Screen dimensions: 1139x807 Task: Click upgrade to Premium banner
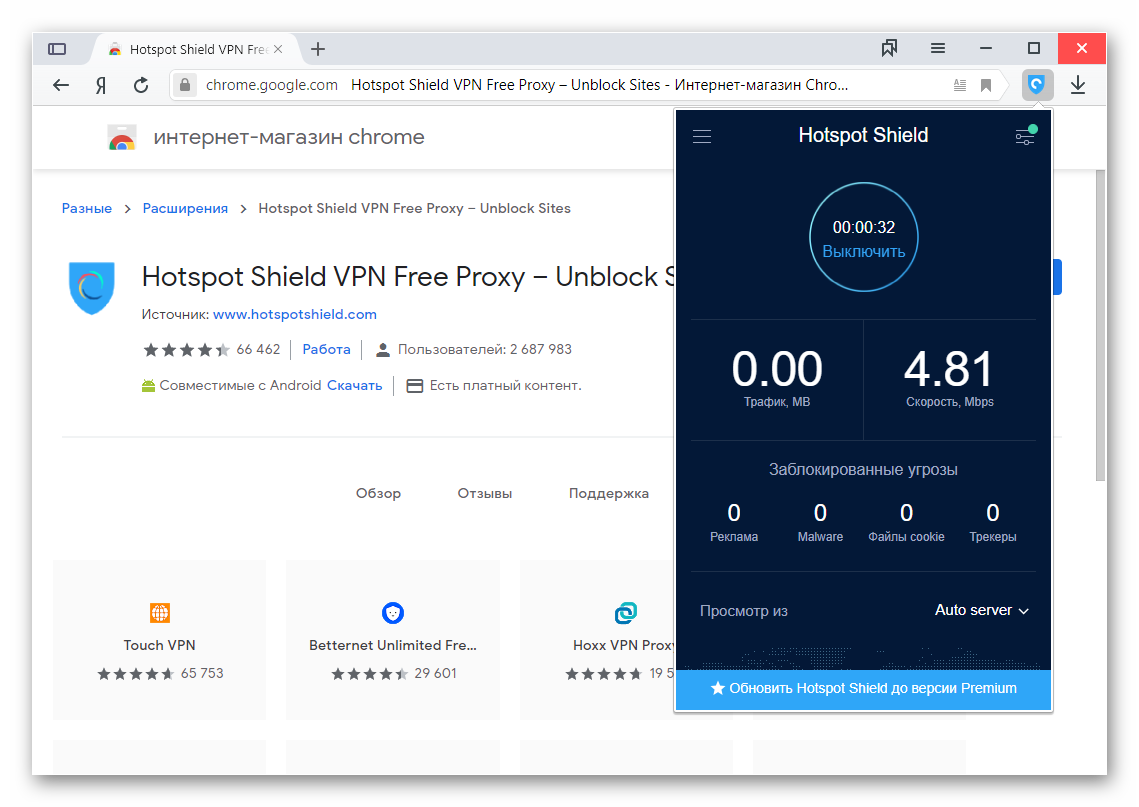(x=863, y=688)
